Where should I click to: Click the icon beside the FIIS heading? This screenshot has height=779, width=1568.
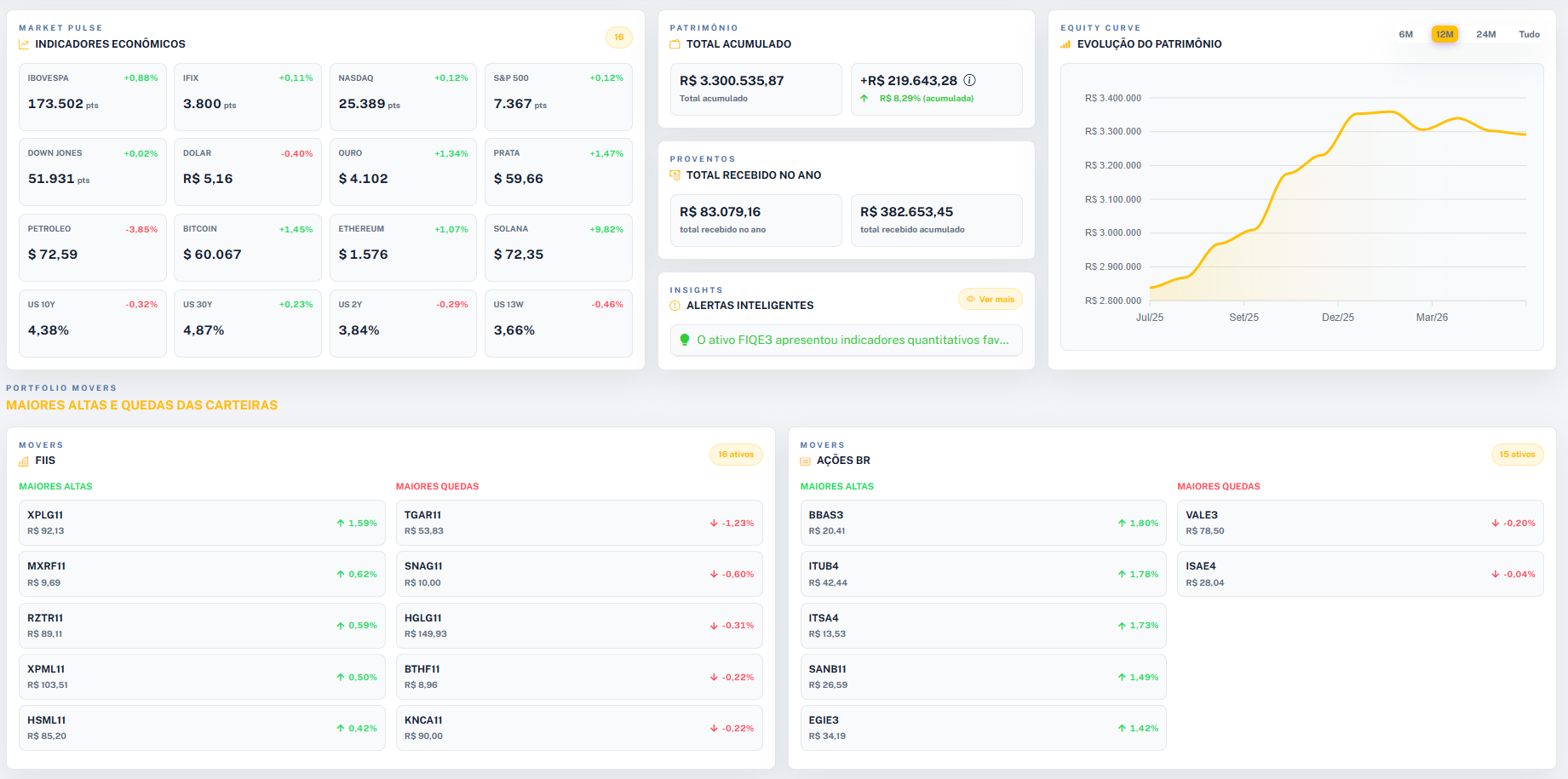click(24, 461)
